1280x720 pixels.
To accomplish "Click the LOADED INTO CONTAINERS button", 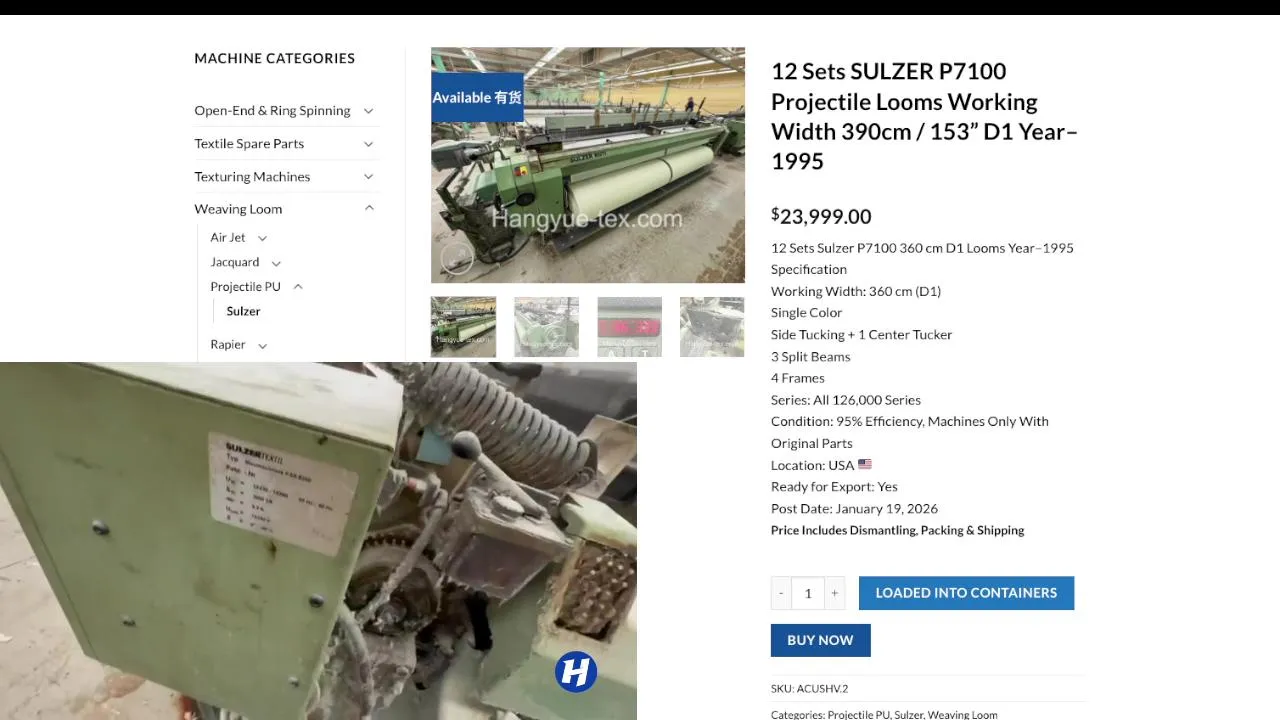I will pos(966,593).
